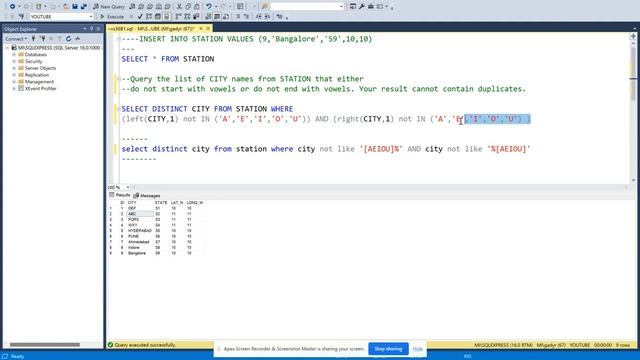Run the query with the Execute button

[112, 17]
